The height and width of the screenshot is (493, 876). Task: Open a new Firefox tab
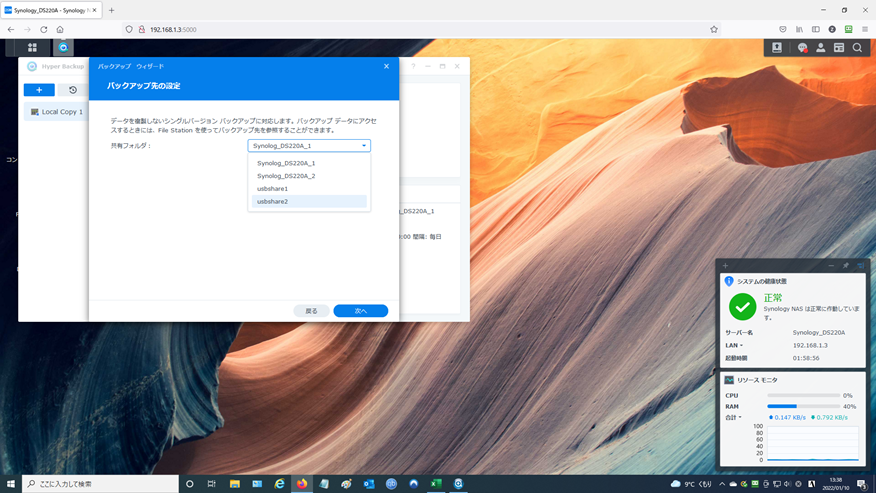pyautogui.click(x=112, y=10)
